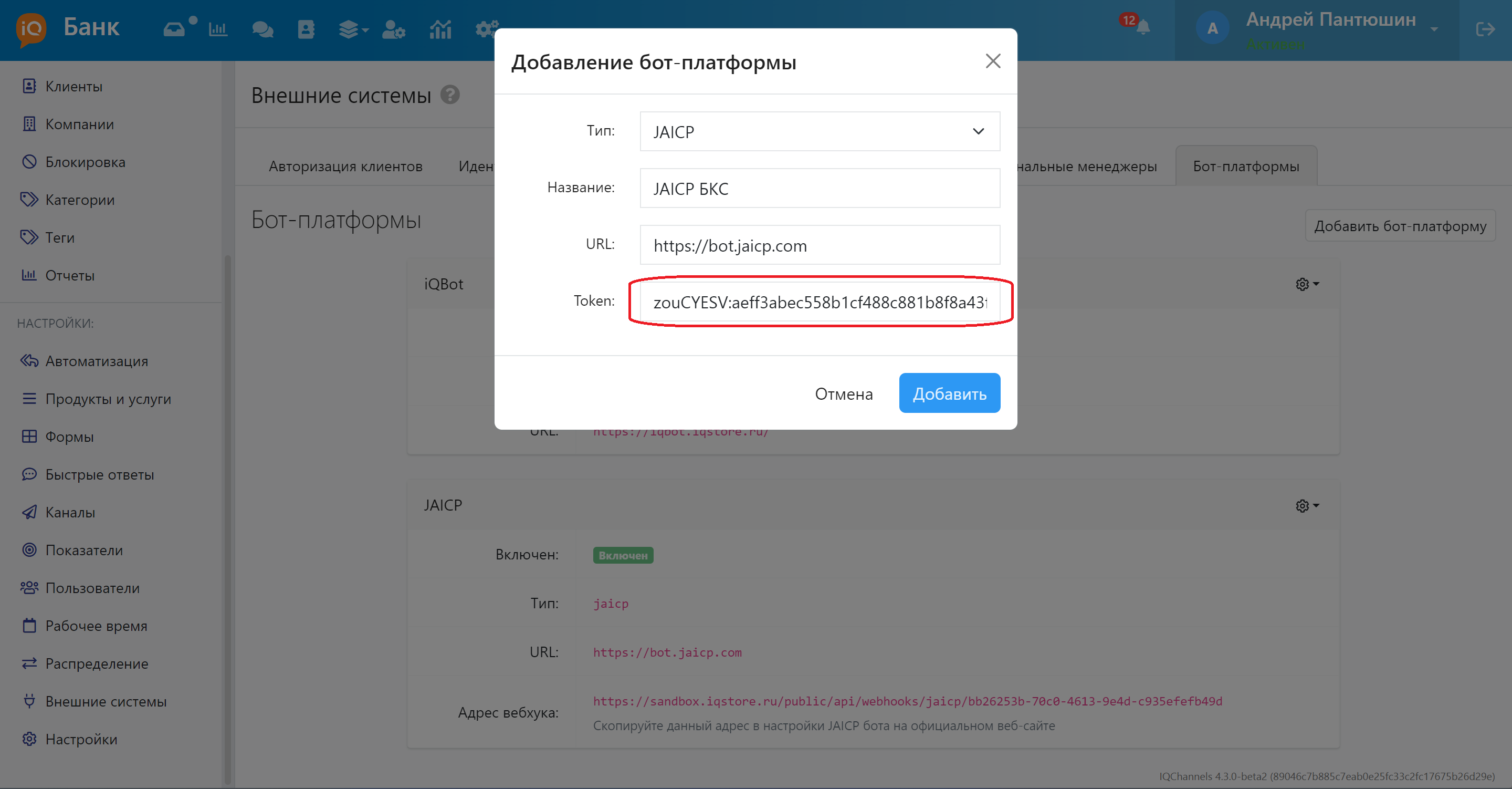Click the jaicp type value text
1512x789 pixels.
tap(611, 604)
